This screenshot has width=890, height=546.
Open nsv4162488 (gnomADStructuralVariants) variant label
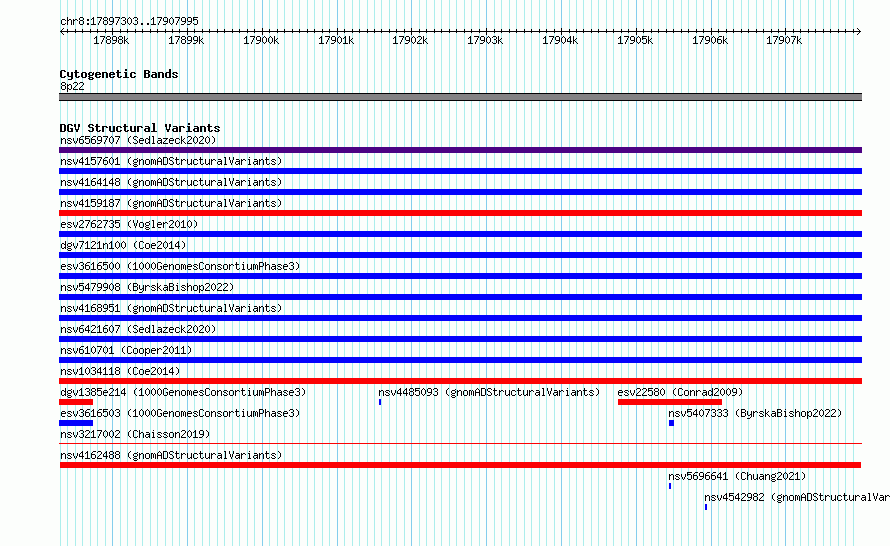(x=171, y=455)
